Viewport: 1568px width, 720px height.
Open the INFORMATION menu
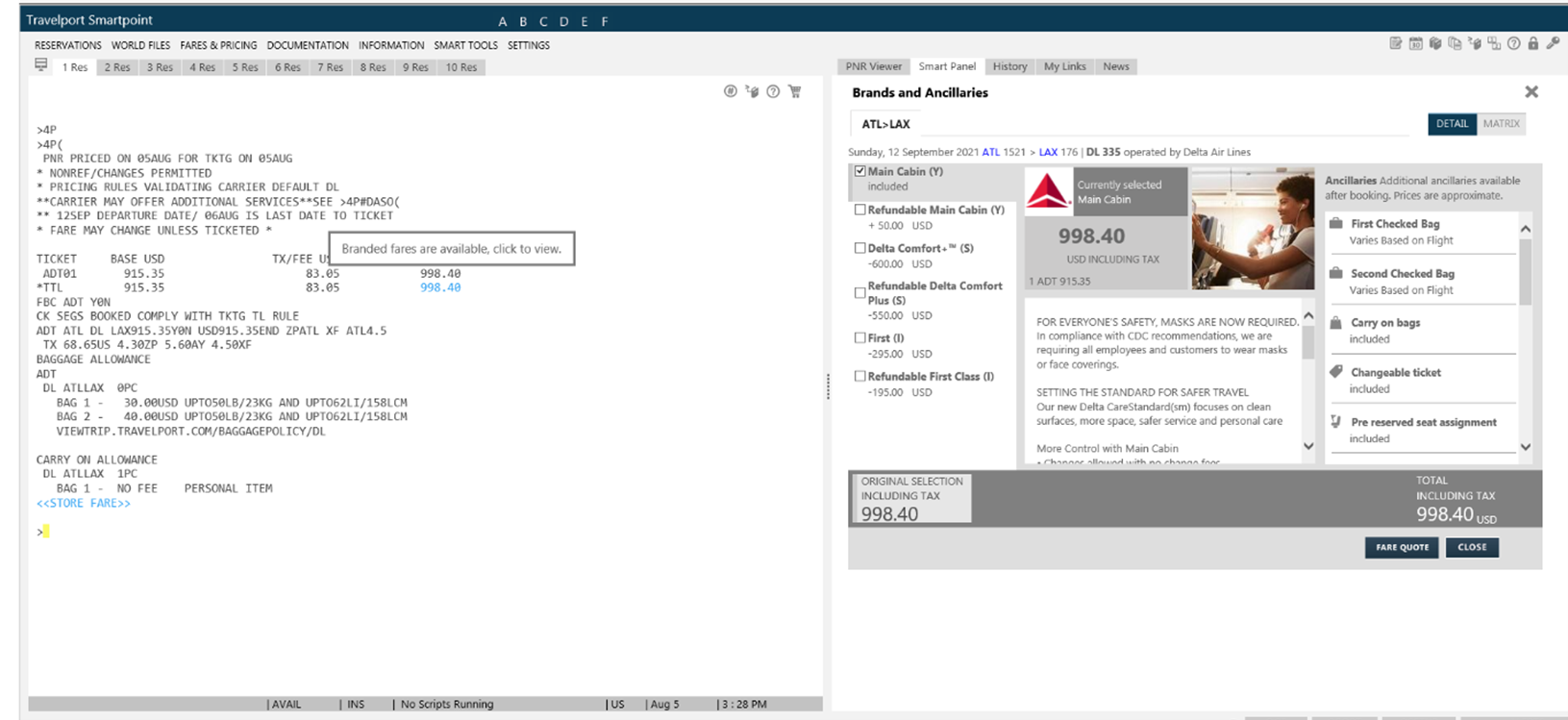pos(391,45)
